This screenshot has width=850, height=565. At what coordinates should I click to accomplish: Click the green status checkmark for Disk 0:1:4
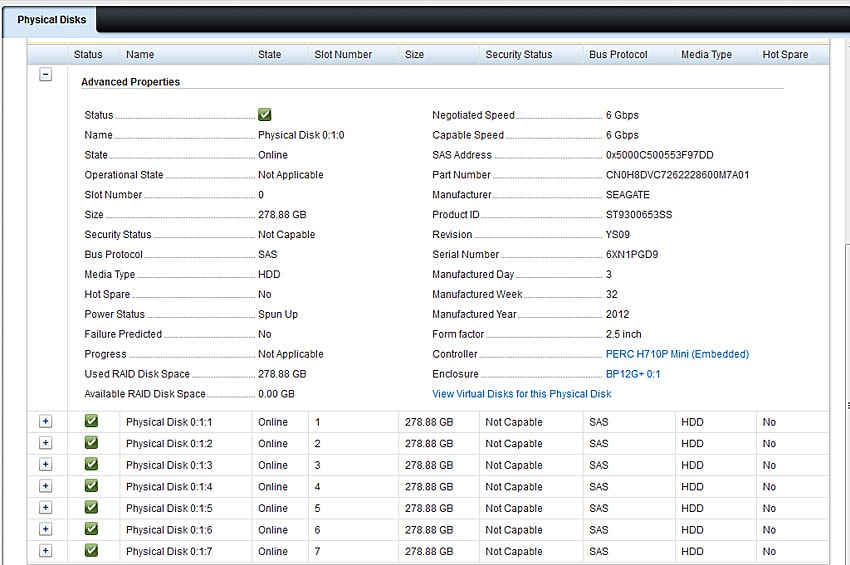(92, 486)
